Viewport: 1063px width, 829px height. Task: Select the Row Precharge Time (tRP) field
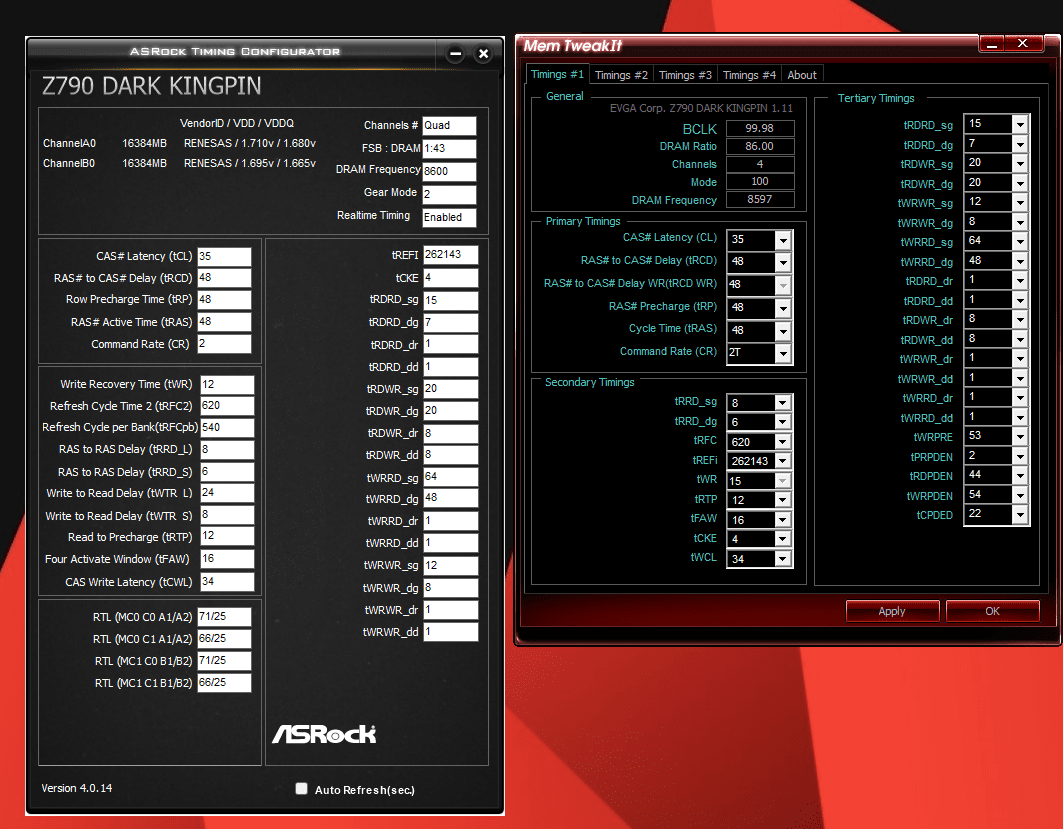tap(224, 300)
